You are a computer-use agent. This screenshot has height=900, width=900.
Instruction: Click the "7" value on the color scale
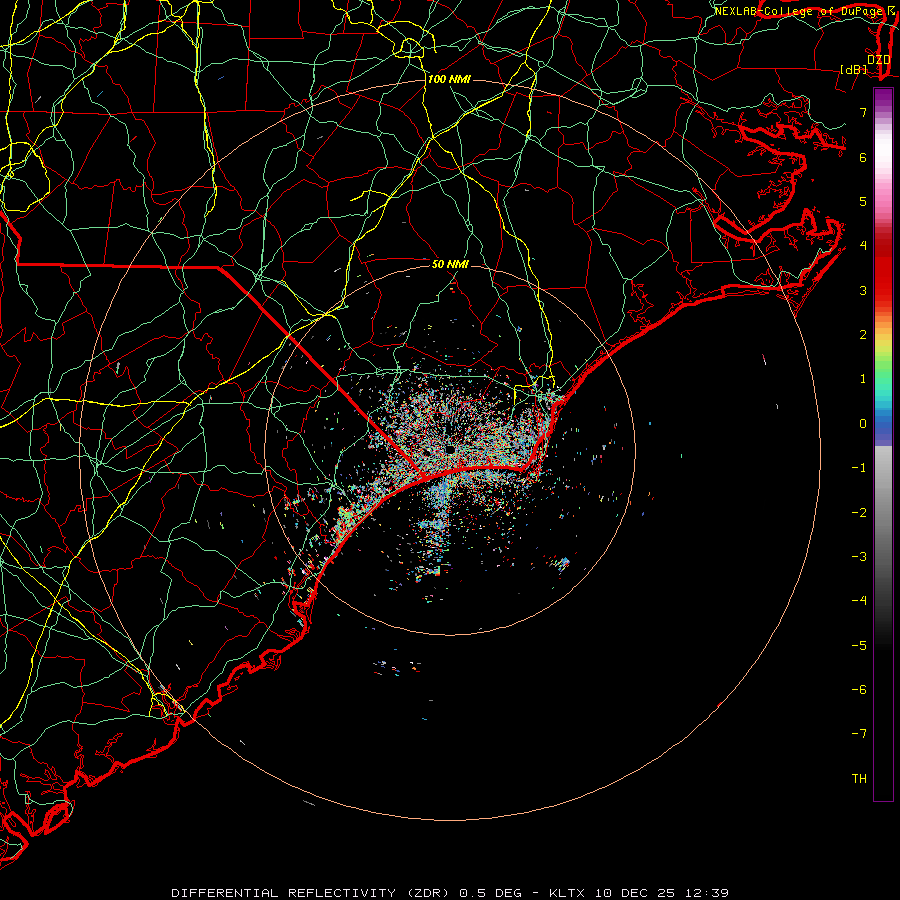click(x=863, y=112)
